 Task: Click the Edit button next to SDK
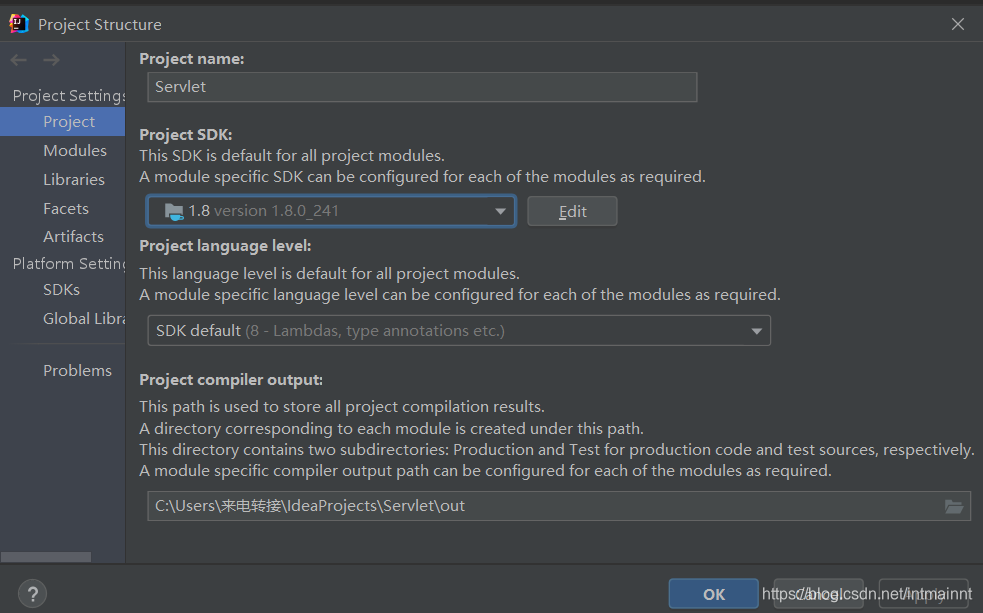pyautogui.click(x=572, y=211)
